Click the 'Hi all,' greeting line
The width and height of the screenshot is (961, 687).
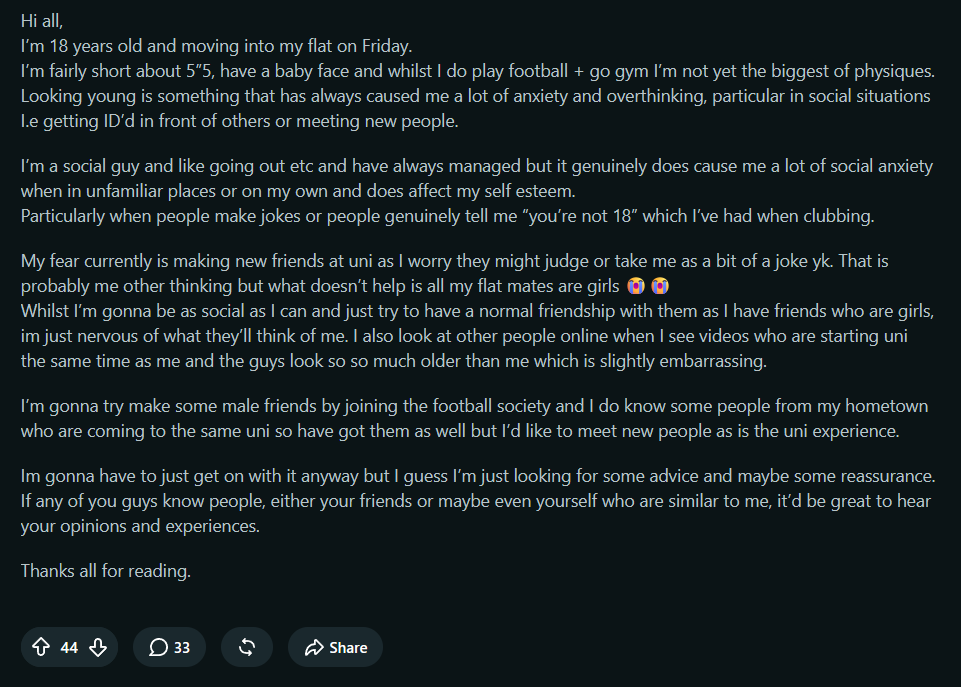(x=42, y=21)
